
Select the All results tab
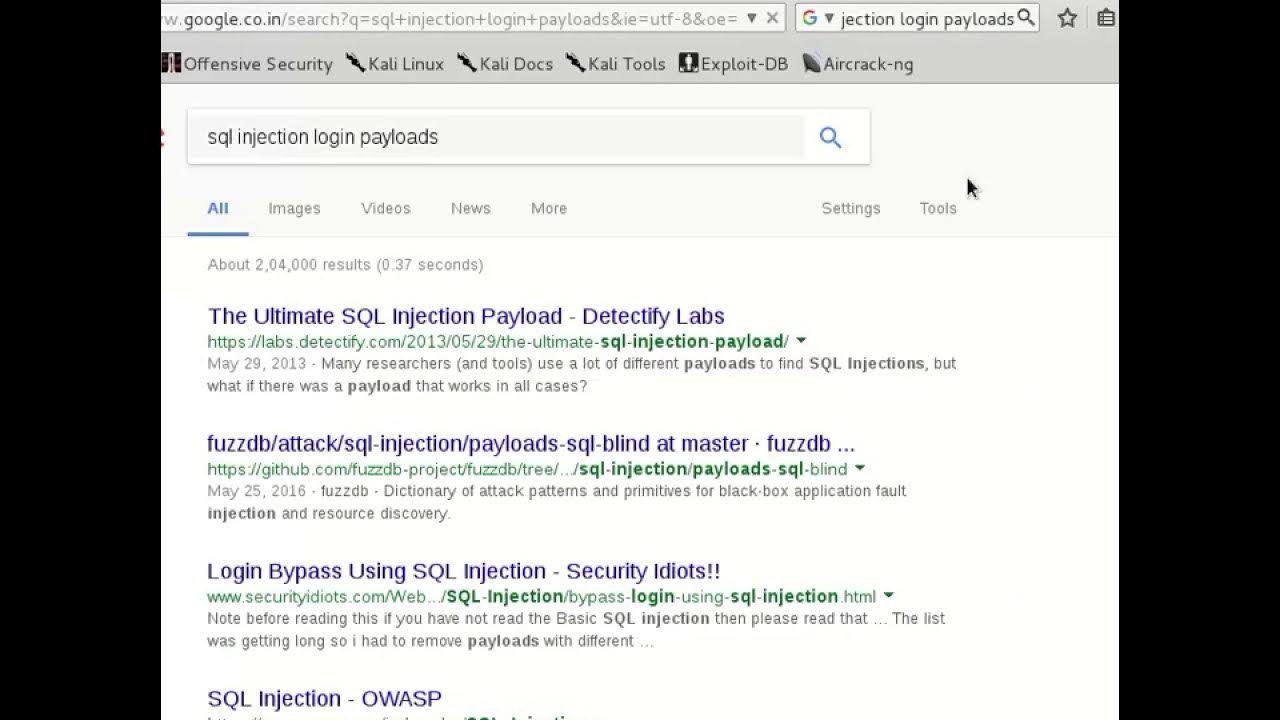218,208
